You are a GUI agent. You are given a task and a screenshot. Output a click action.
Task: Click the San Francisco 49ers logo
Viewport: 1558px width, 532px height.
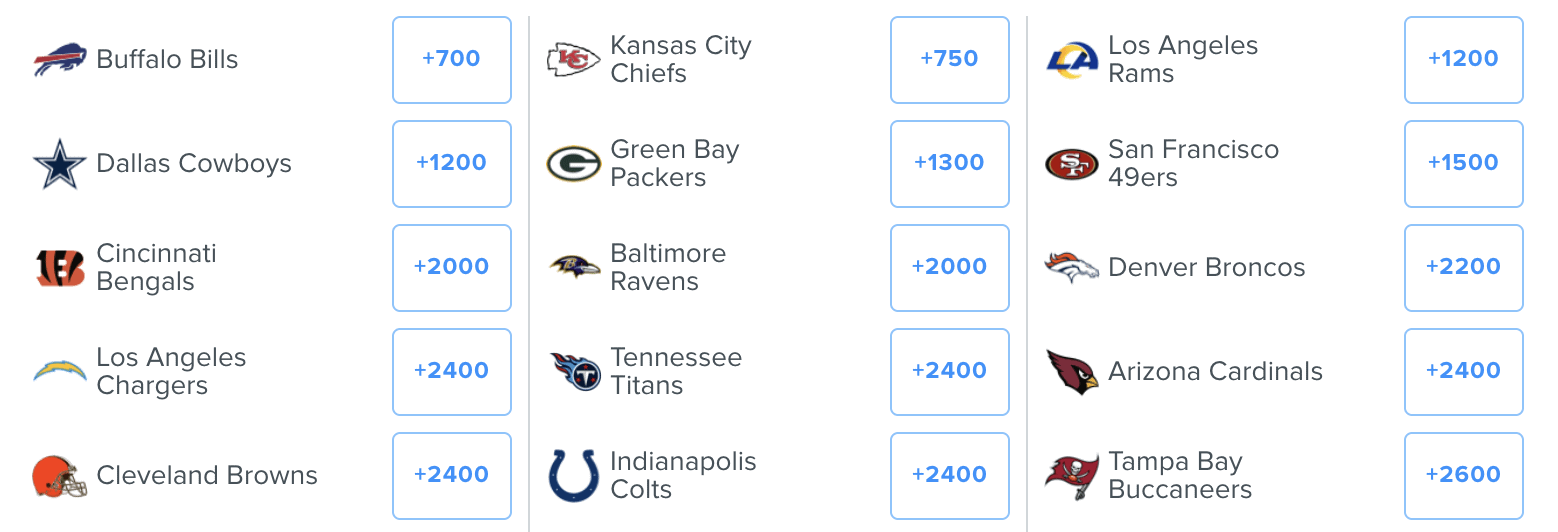(1072, 164)
